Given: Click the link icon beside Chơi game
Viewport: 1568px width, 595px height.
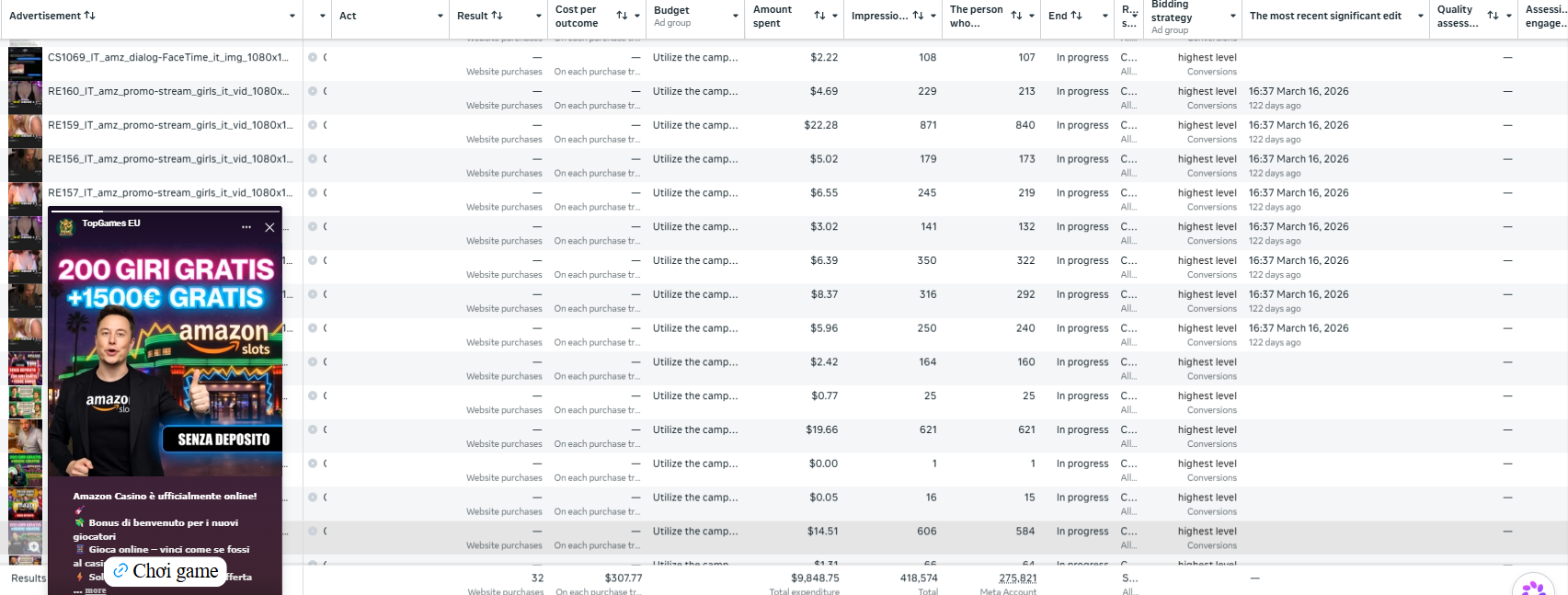Looking at the screenshot, I should pos(120,571).
